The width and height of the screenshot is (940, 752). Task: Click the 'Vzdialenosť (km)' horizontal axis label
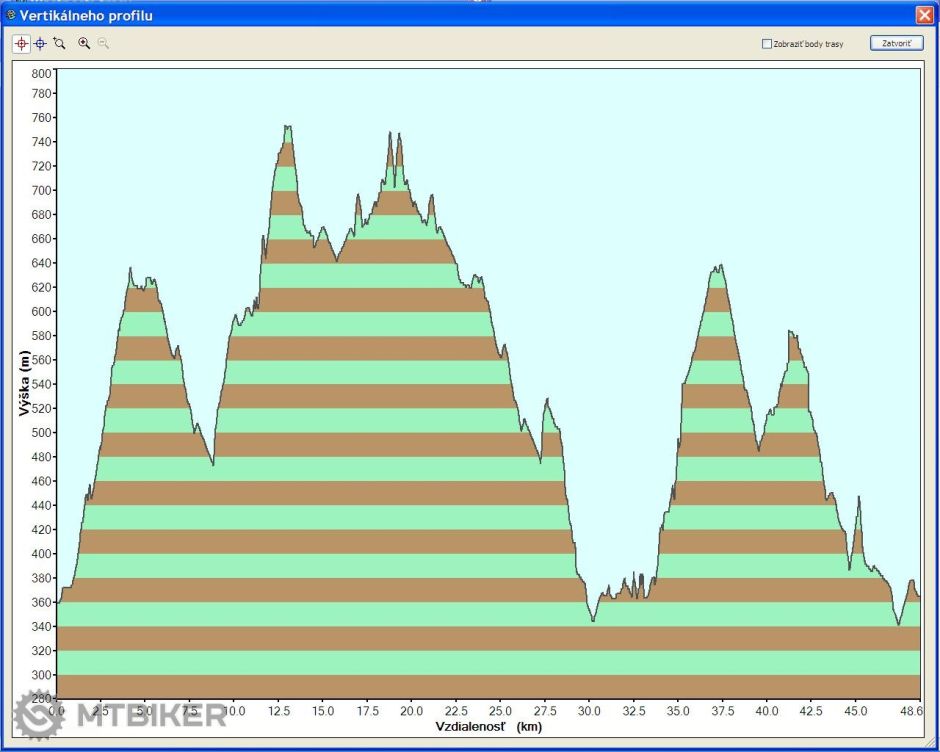pyautogui.click(x=488, y=726)
